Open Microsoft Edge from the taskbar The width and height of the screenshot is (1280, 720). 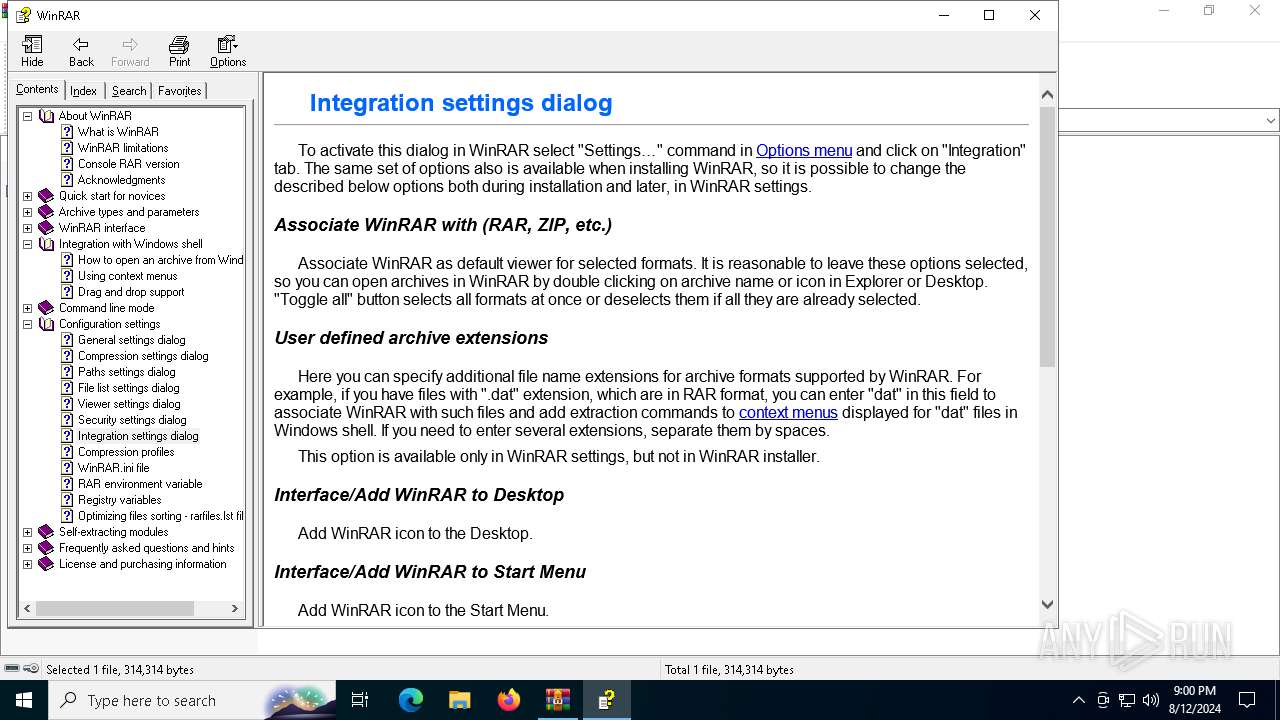click(411, 700)
